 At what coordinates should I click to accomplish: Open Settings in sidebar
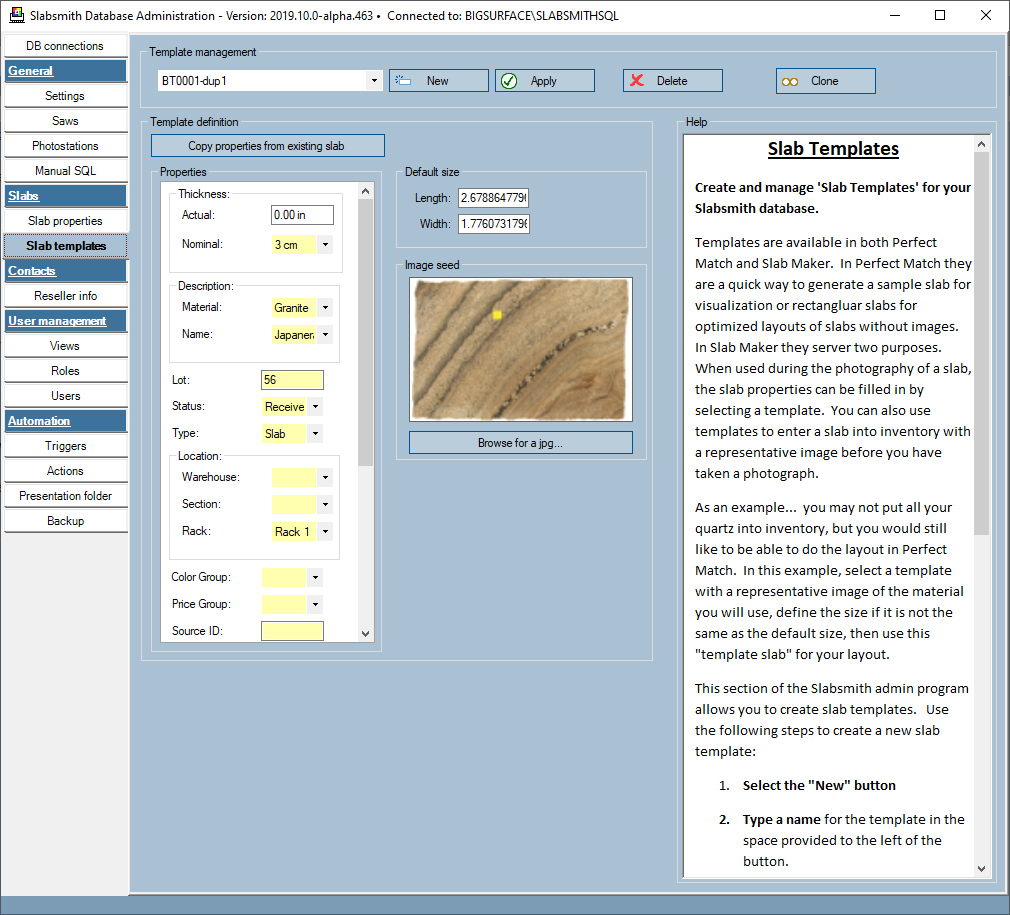(65, 96)
